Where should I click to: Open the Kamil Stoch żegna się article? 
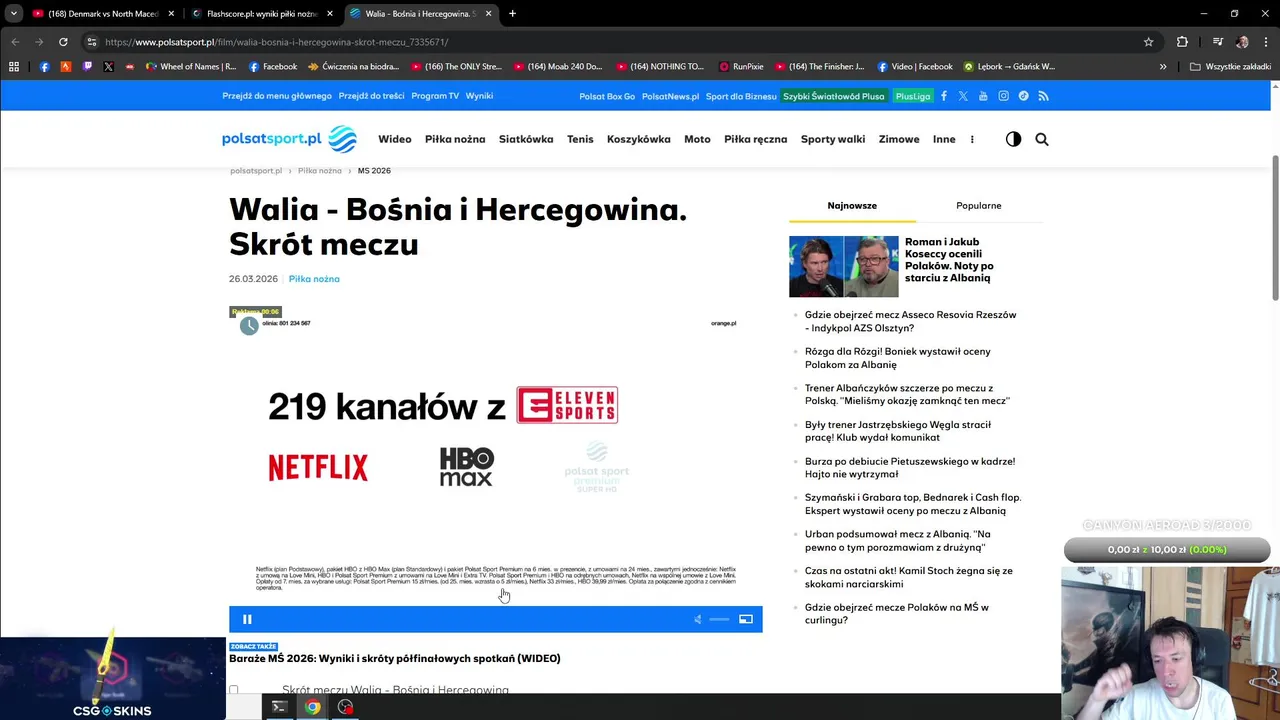tap(909, 577)
